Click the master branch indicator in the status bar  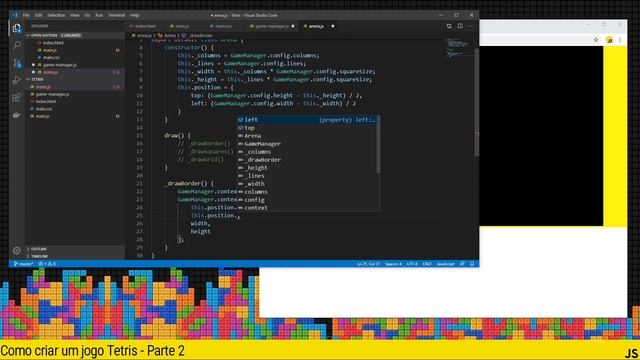23,264
